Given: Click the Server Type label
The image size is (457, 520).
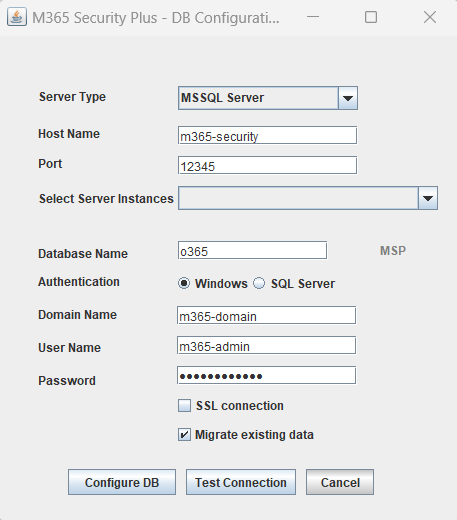Looking at the screenshot, I should [x=72, y=97].
